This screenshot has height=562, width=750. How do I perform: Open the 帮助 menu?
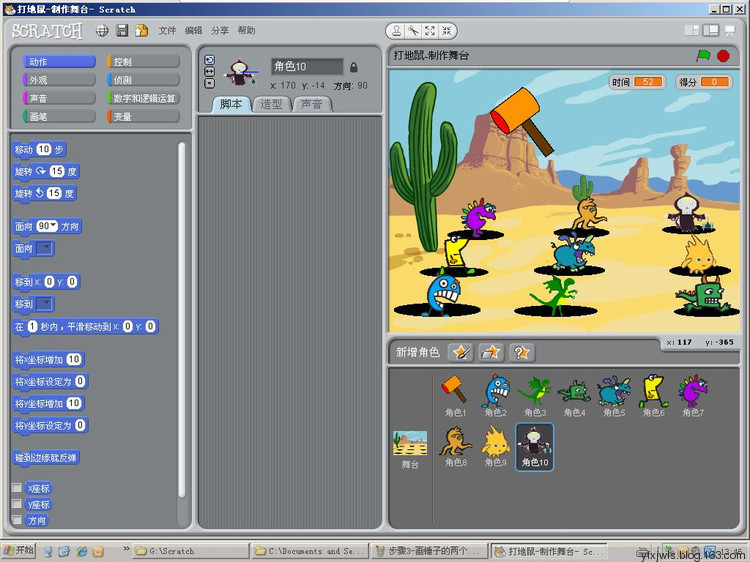[246, 31]
